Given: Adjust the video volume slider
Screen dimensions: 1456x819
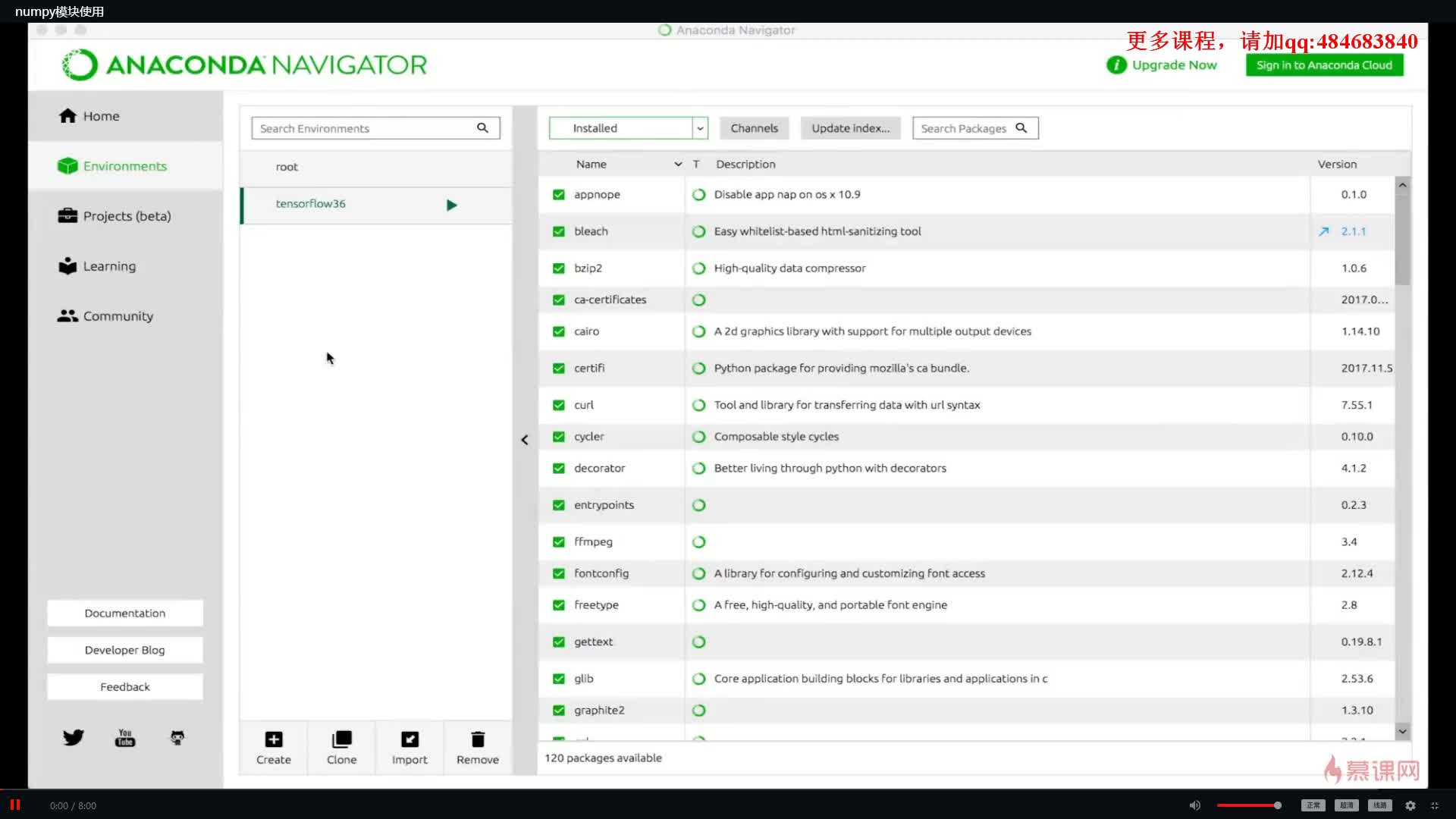Looking at the screenshot, I should pos(1249,805).
